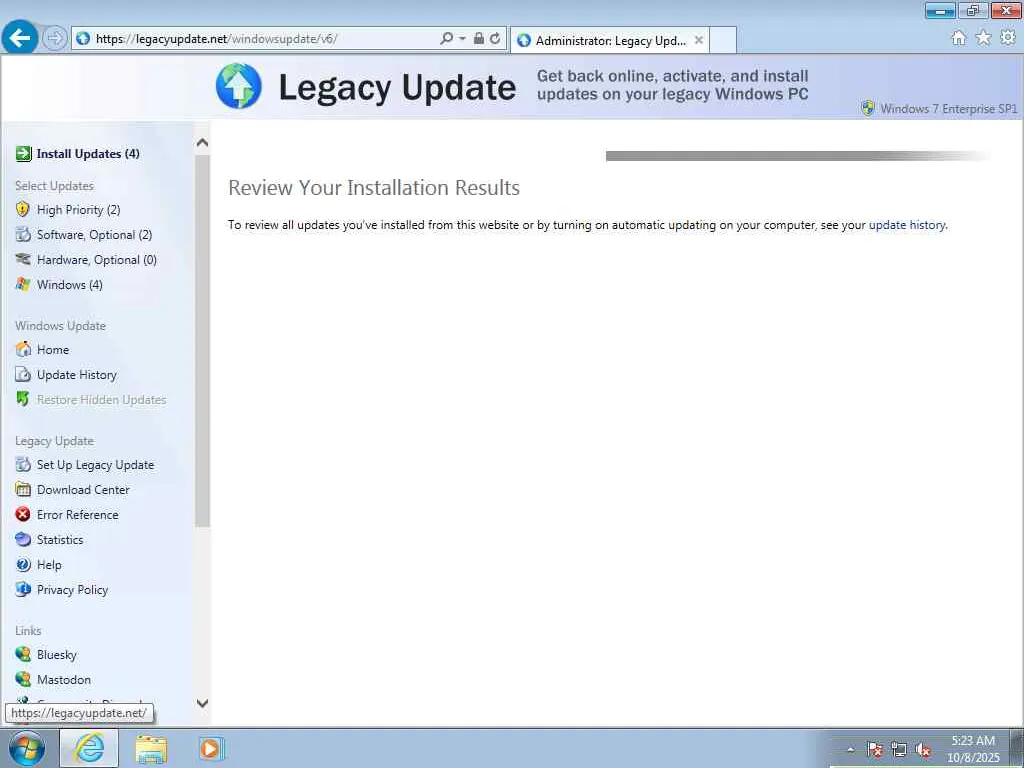Click the browser Back arrow button

point(20,38)
